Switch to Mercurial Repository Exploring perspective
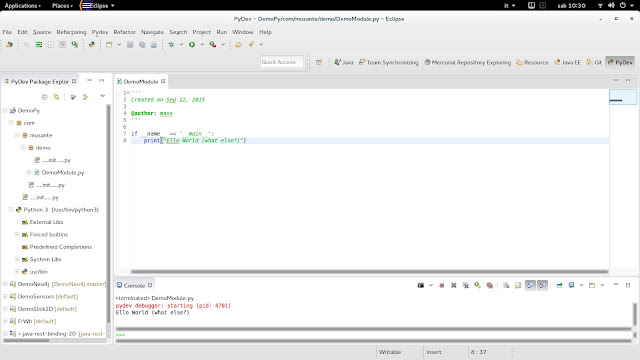640x360 pixels. 468,62
